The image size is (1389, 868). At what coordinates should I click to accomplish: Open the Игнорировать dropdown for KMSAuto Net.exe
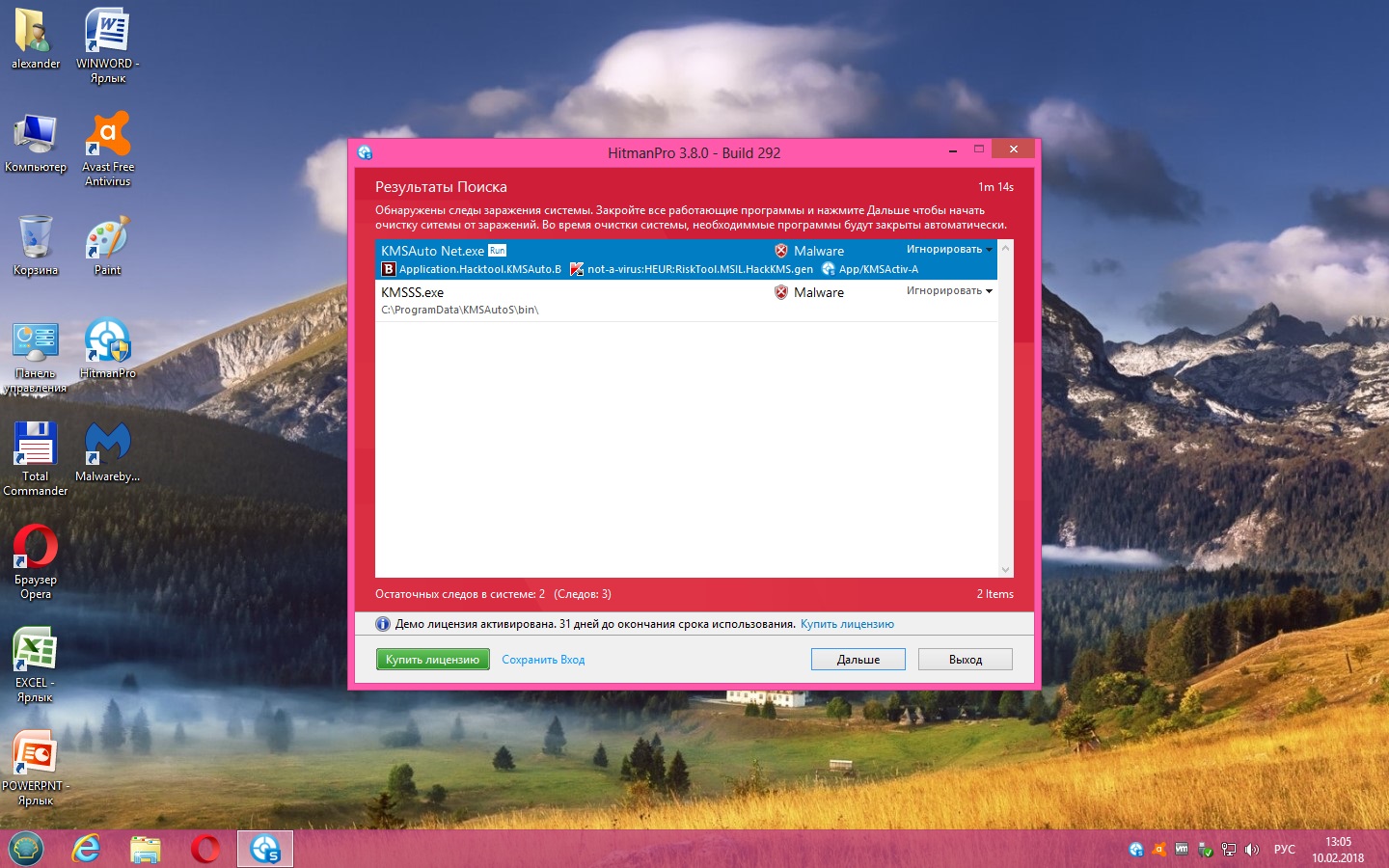949,249
